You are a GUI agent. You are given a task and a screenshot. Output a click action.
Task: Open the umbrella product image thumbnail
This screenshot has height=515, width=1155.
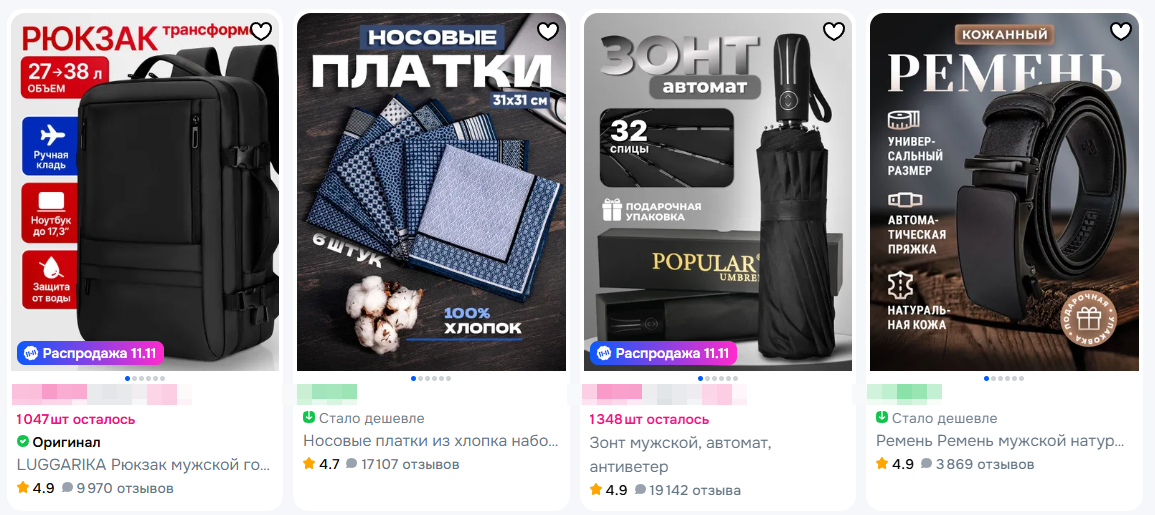(x=717, y=192)
